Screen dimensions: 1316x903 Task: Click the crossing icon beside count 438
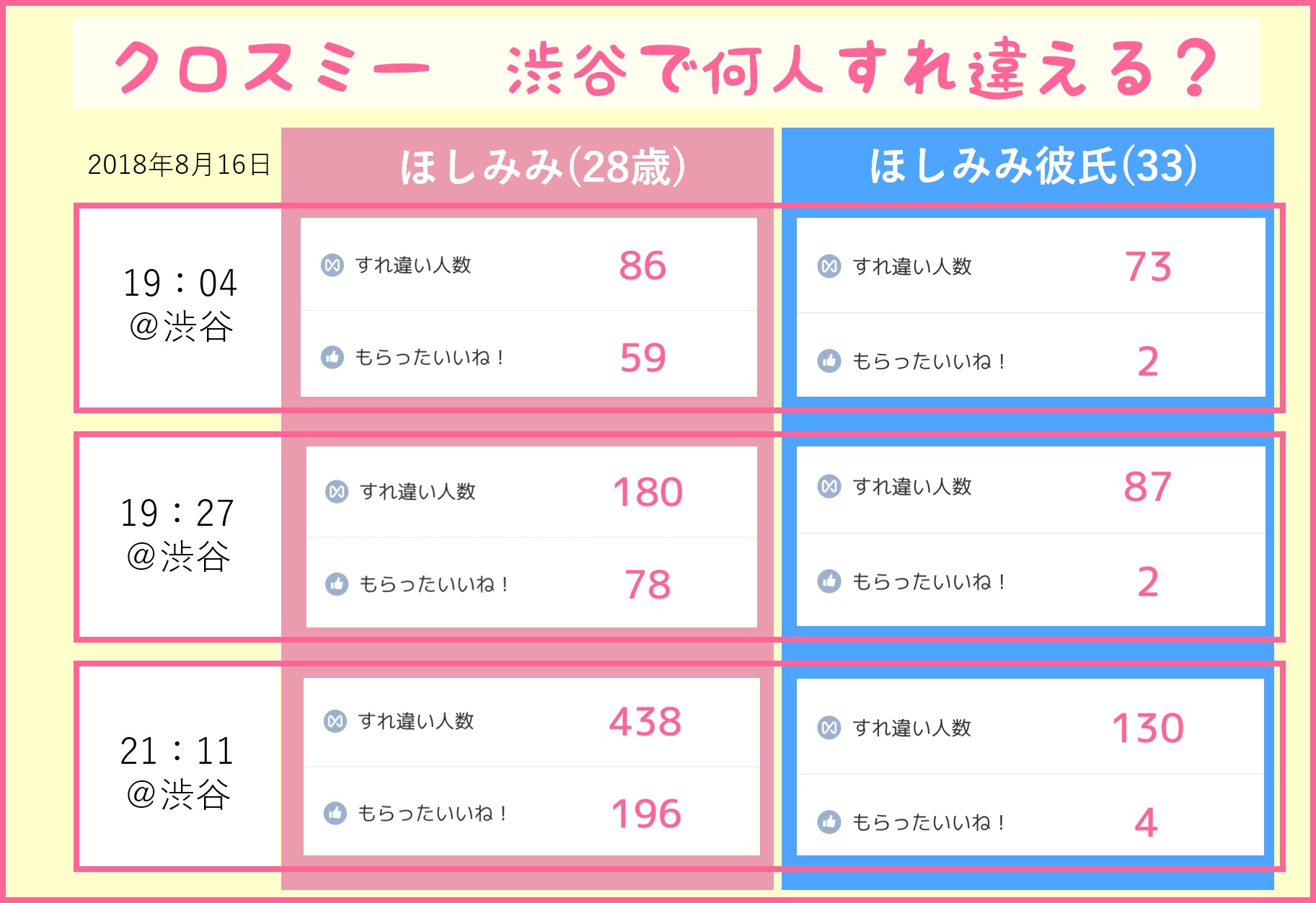tap(335, 721)
